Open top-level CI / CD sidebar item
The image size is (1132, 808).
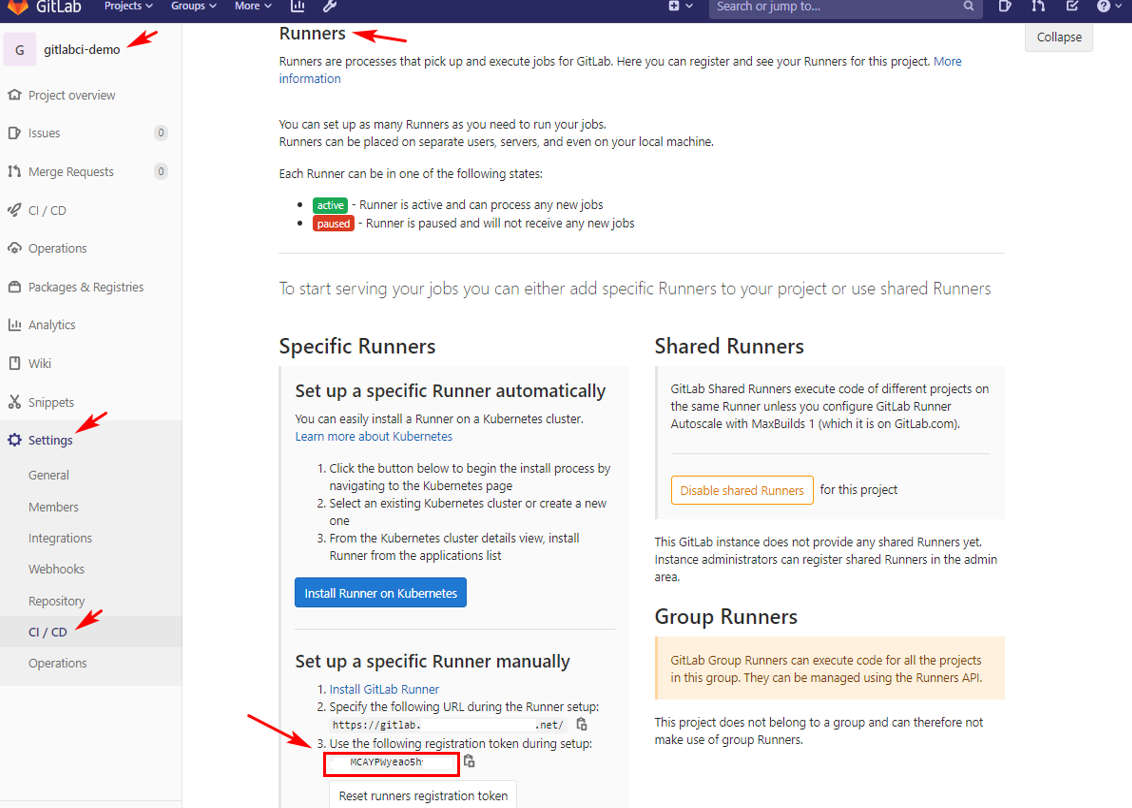(x=47, y=210)
